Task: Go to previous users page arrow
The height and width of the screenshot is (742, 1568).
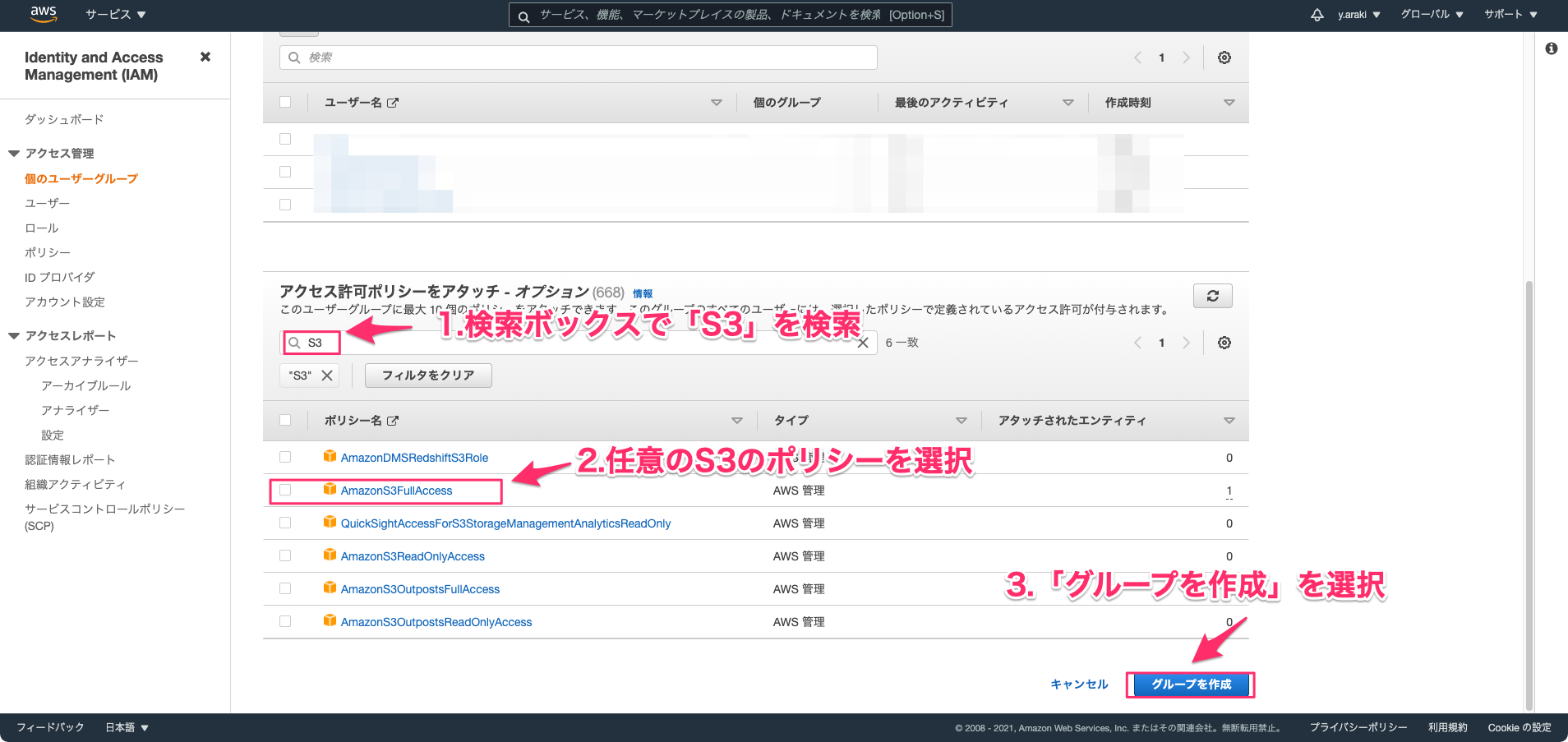Action: [x=1137, y=58]
